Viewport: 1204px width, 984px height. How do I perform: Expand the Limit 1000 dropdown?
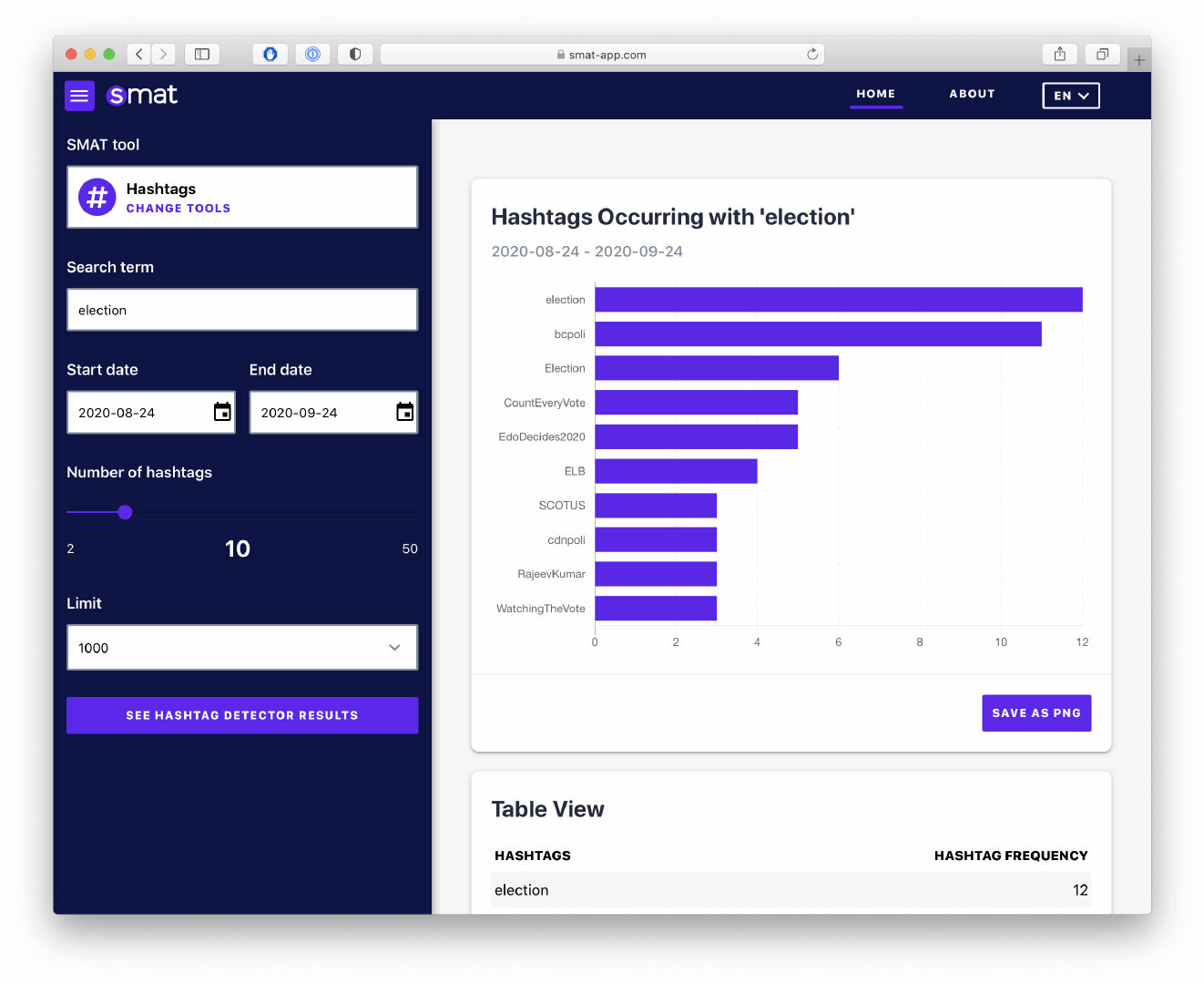(242, 648)
